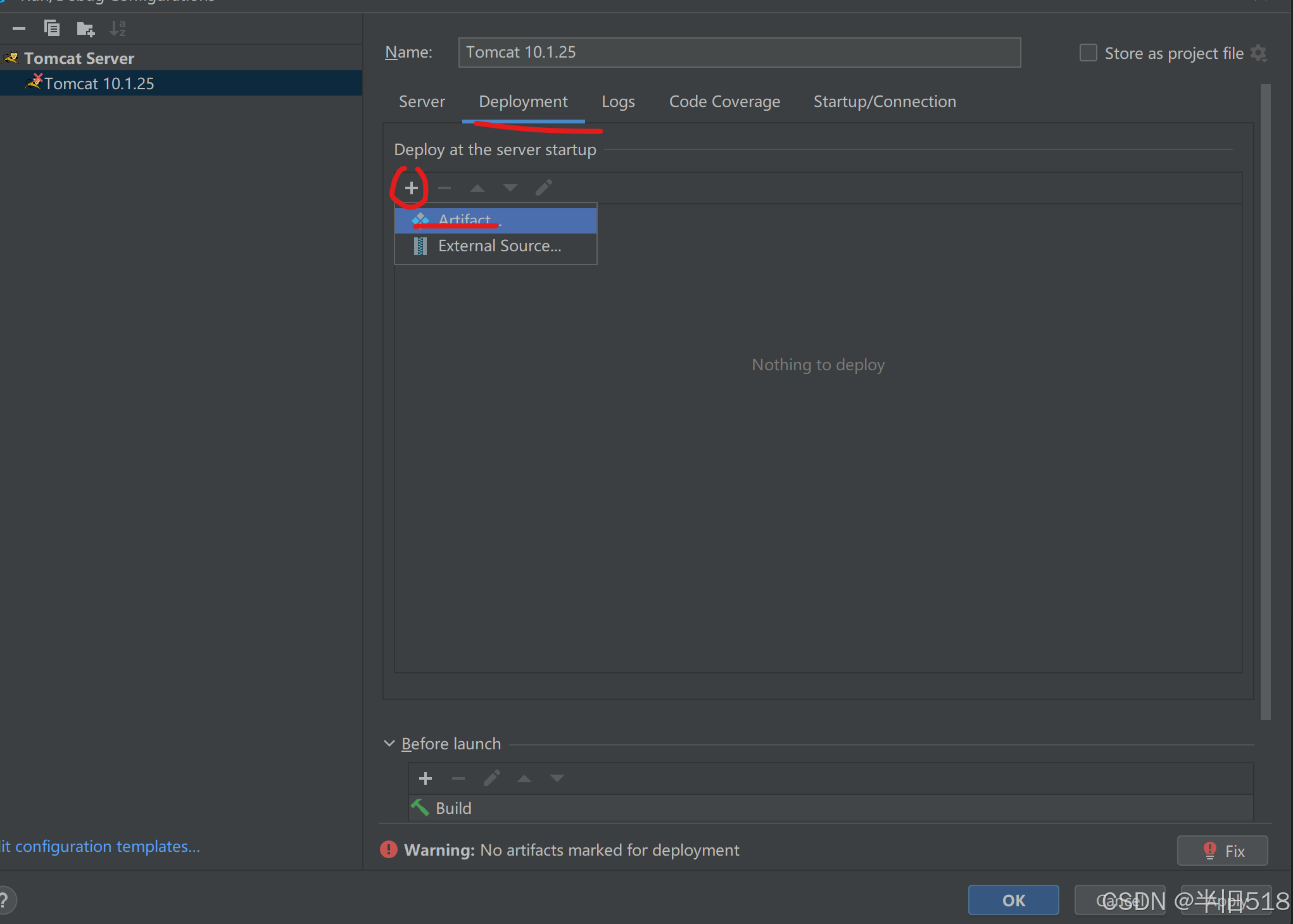The width and height of the screenshot is (1293, 924).
Task: Add a Before launch task
Action: pos(426,778)
